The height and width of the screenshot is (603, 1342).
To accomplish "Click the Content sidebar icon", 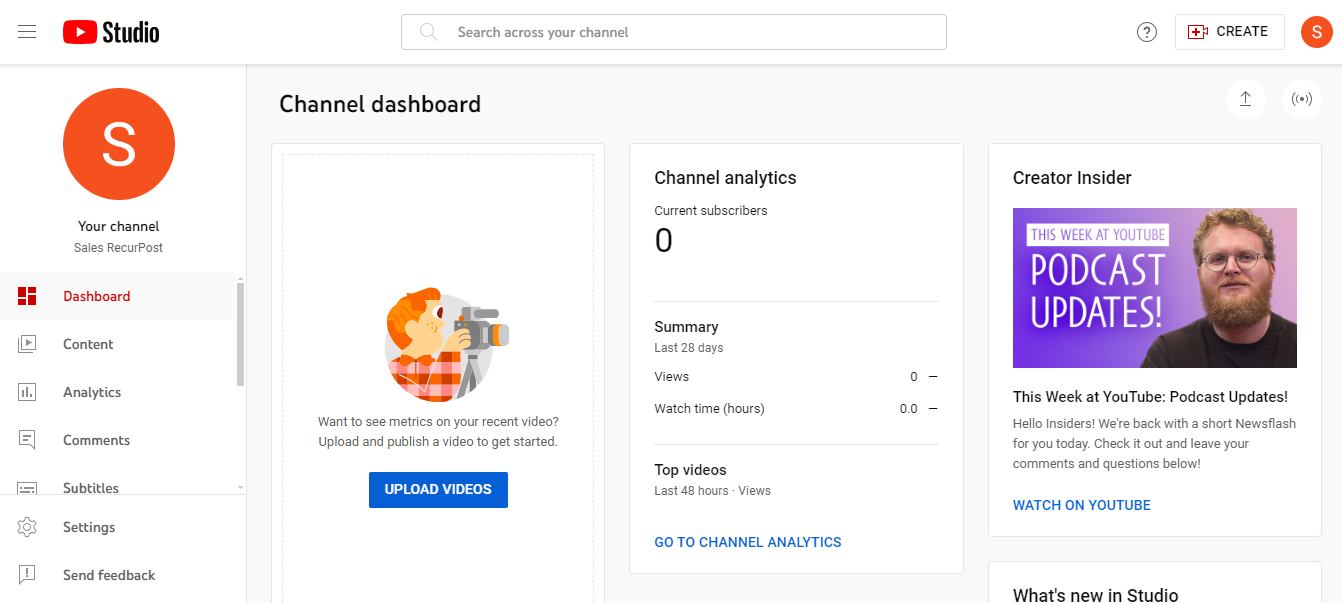I will [27, 344].
